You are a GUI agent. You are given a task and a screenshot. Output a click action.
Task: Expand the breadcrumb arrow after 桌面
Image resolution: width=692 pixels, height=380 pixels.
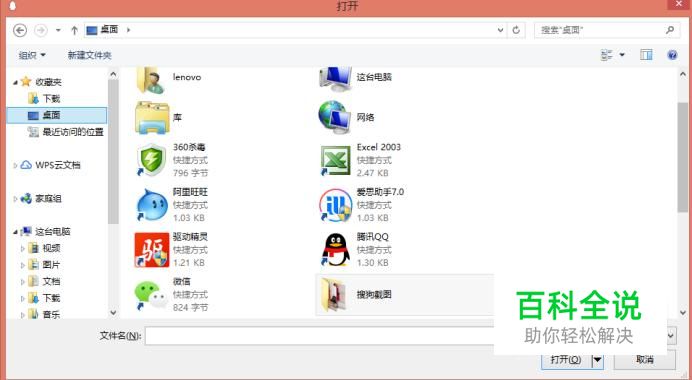128,30
